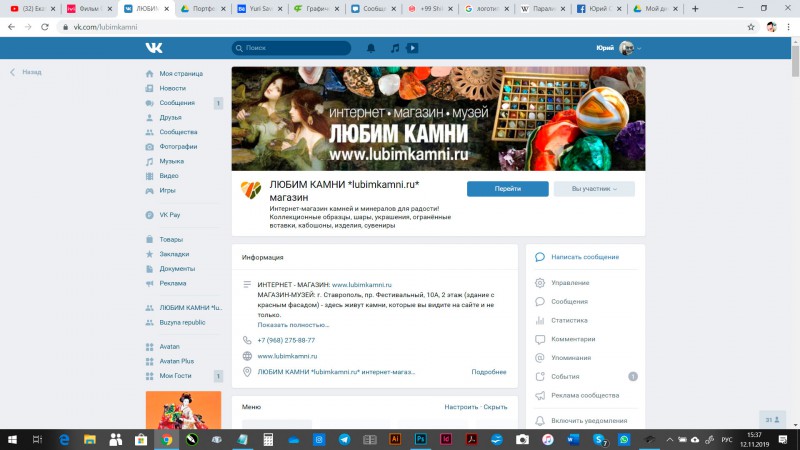Open Сообщения in left sidebar menu

[x=177, y=103]
